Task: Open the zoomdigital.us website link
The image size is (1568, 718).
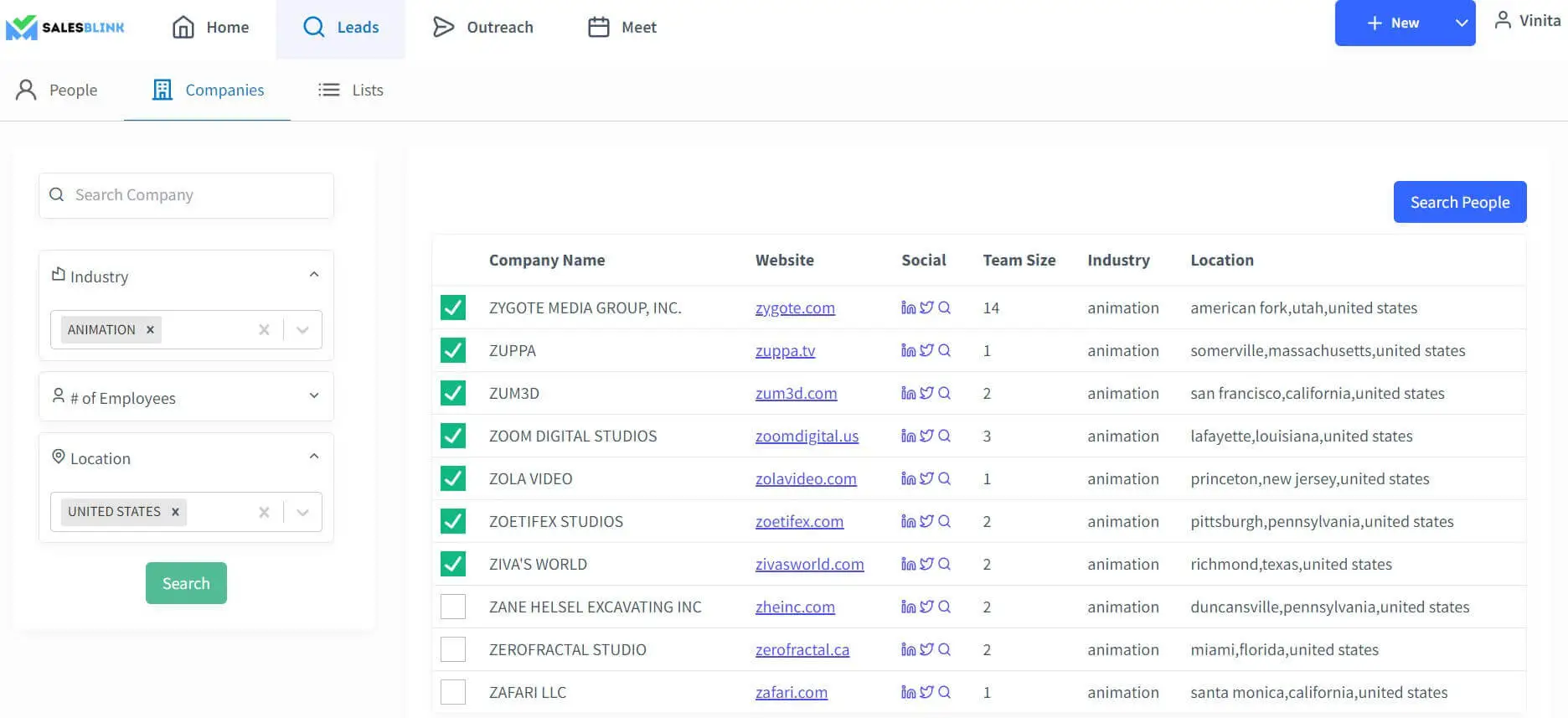Action: pyautogui.click(x=807, y=436)
